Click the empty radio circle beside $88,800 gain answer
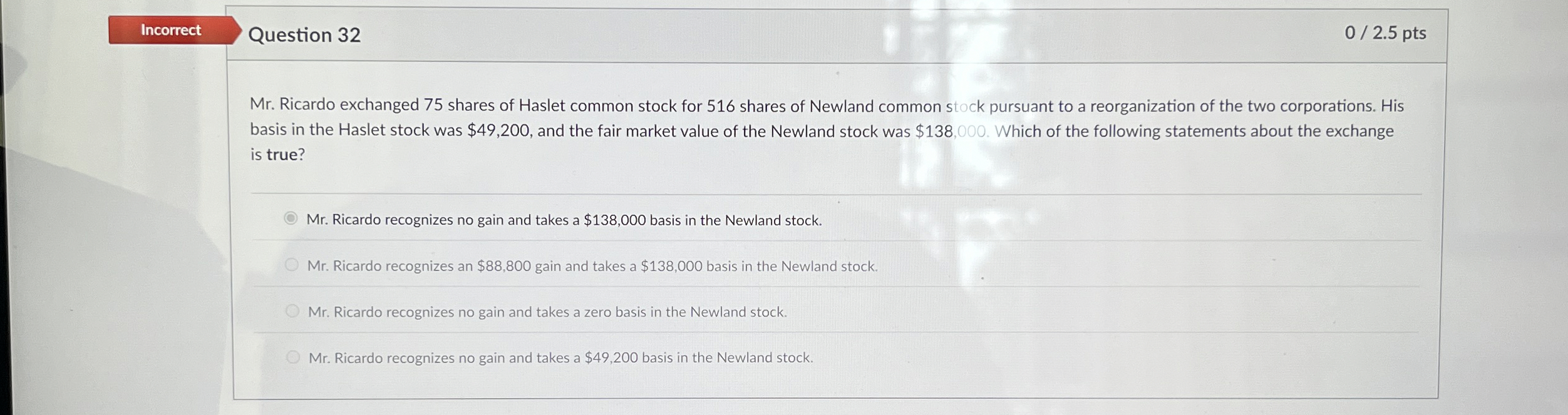The height and width of the screenshot is (415, 1568). (292, 265)
